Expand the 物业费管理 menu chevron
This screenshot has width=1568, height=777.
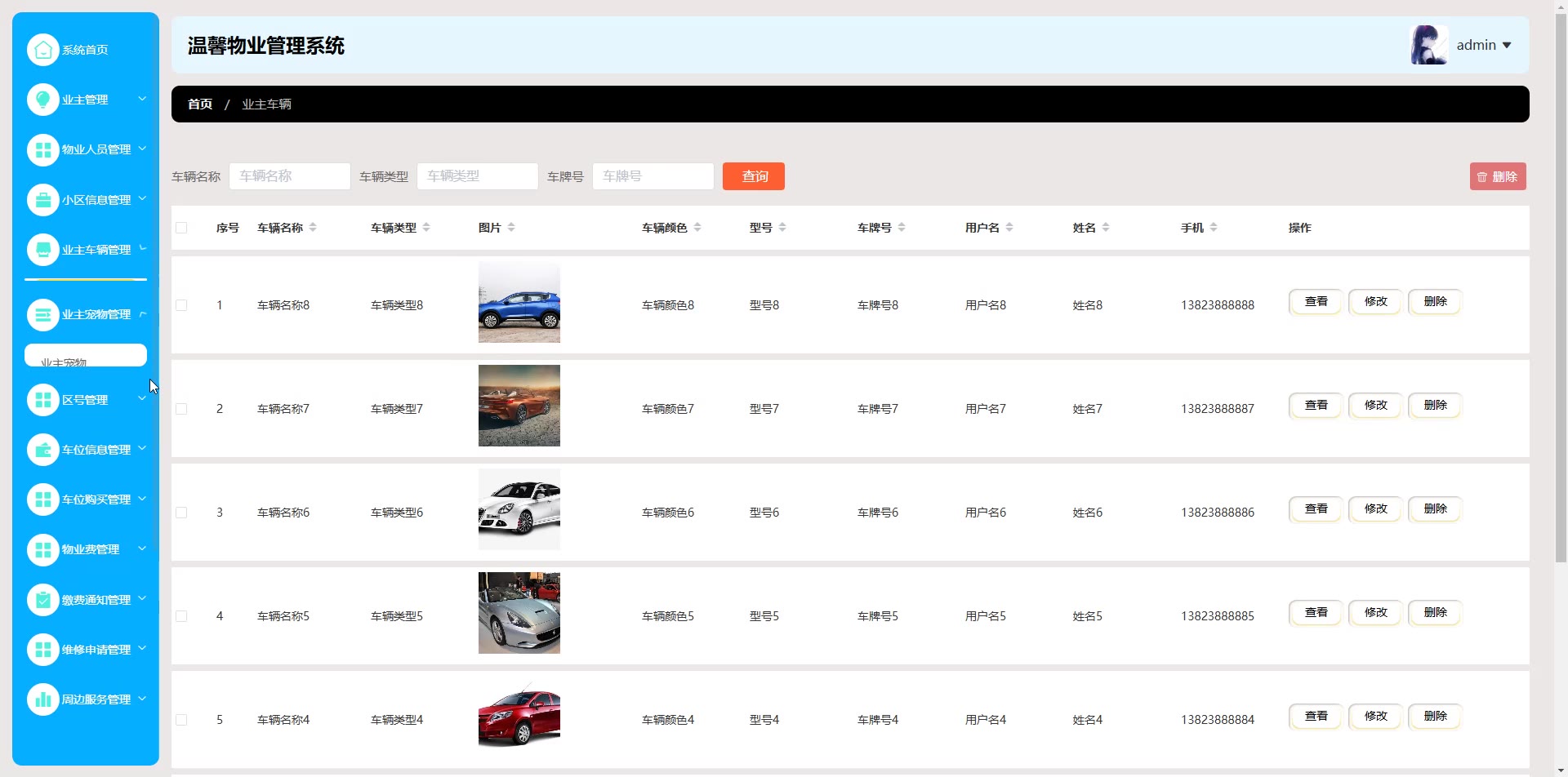click(x=142, y=548)
